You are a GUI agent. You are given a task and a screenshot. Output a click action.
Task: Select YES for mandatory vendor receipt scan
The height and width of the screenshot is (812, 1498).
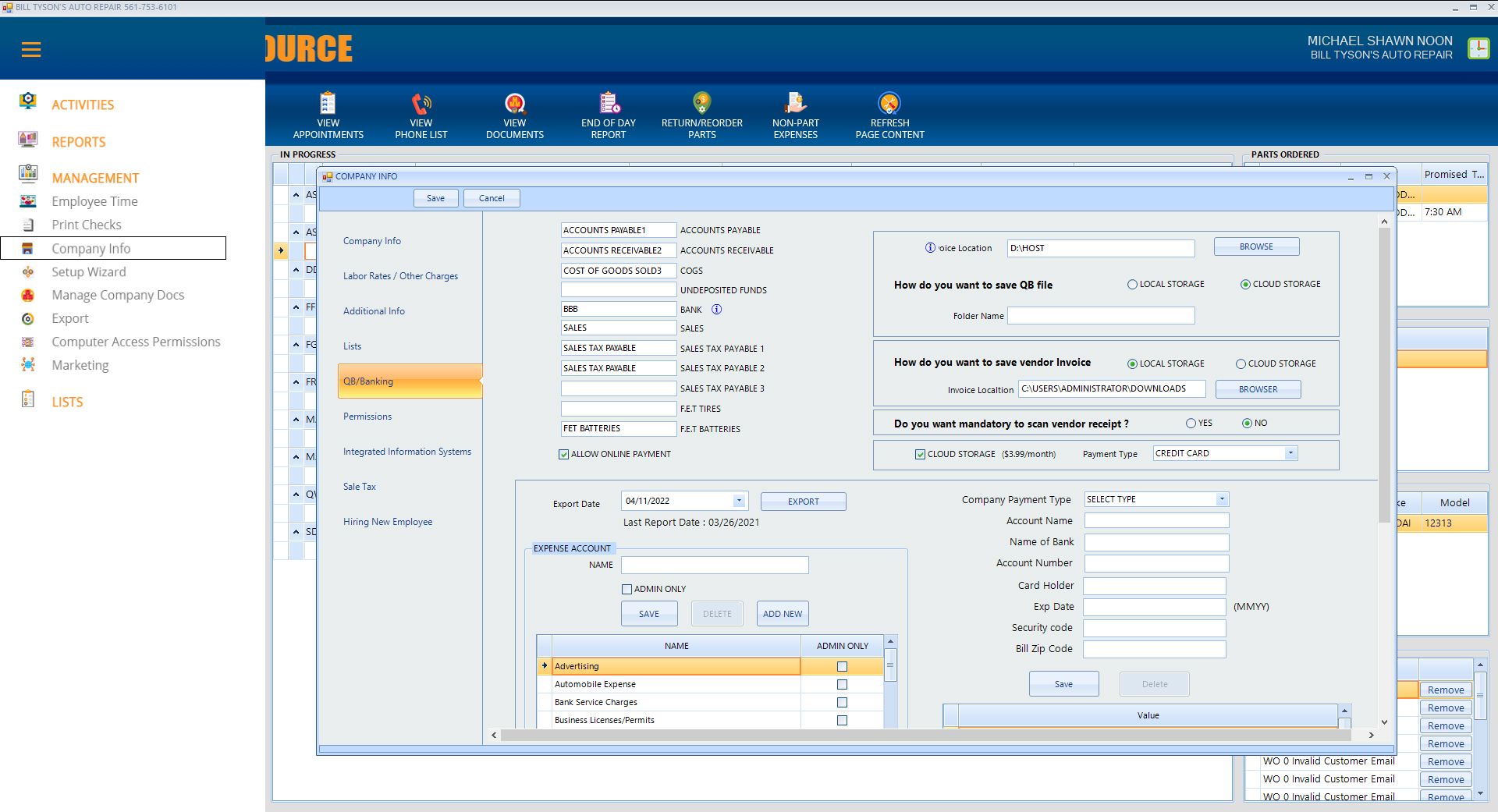click(1191, 424)
